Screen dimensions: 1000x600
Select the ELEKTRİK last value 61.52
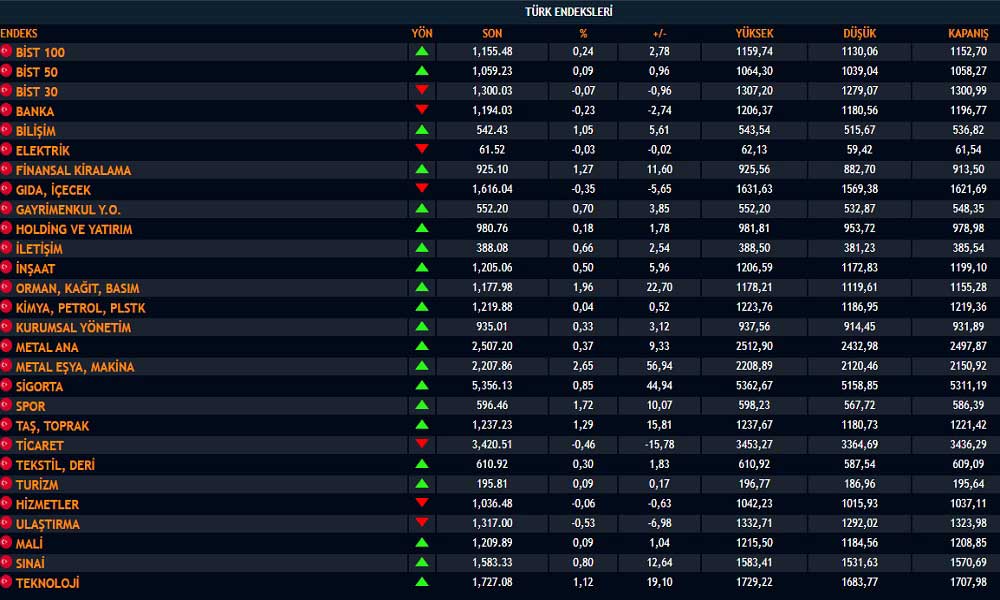coord(492,149)
